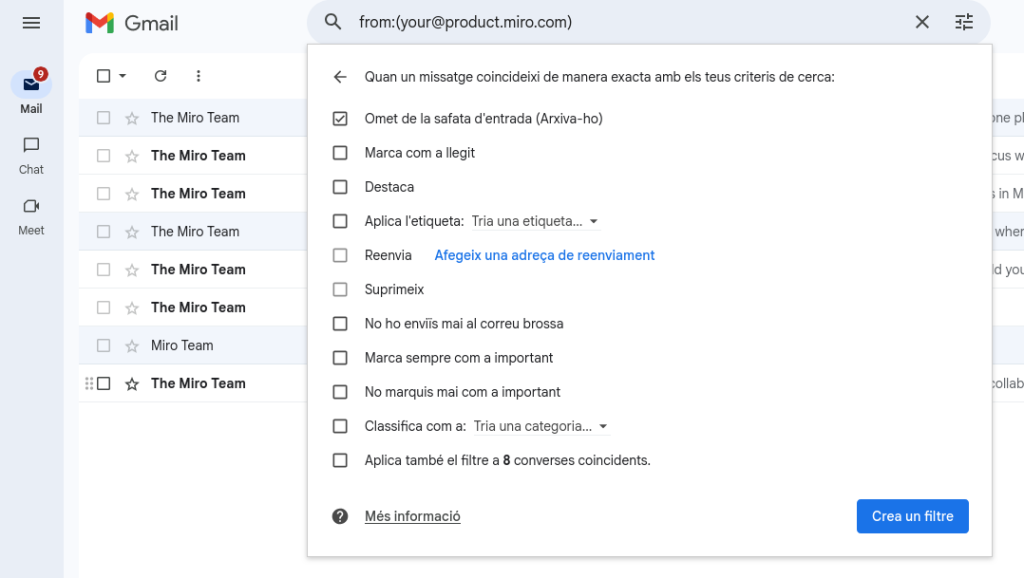Open search options sliders icon
Viewport: 1024px width, 578px height.
(x=964, y=22)
